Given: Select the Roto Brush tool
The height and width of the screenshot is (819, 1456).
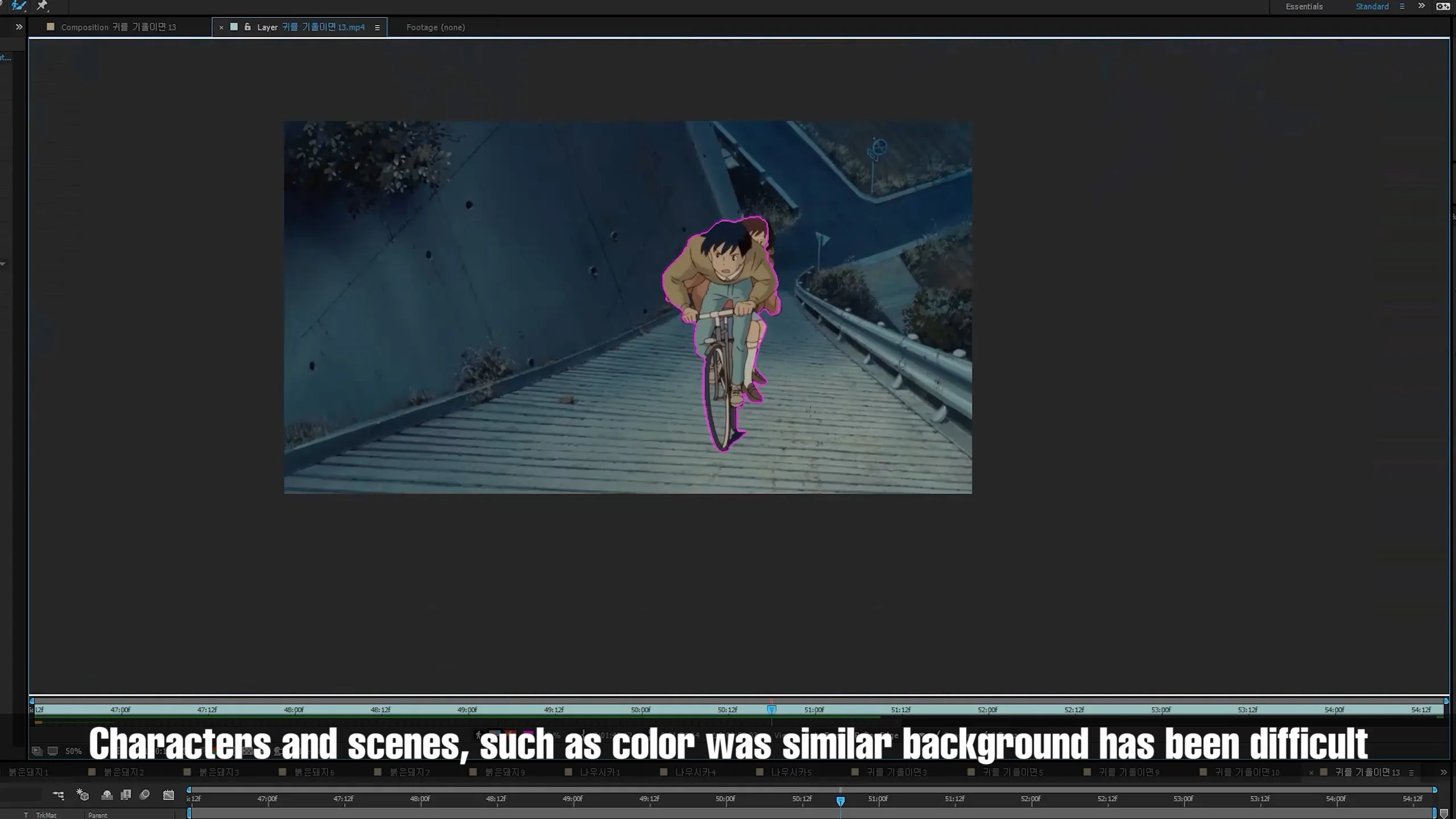Looking at the screenshot, I should [19, 6].
